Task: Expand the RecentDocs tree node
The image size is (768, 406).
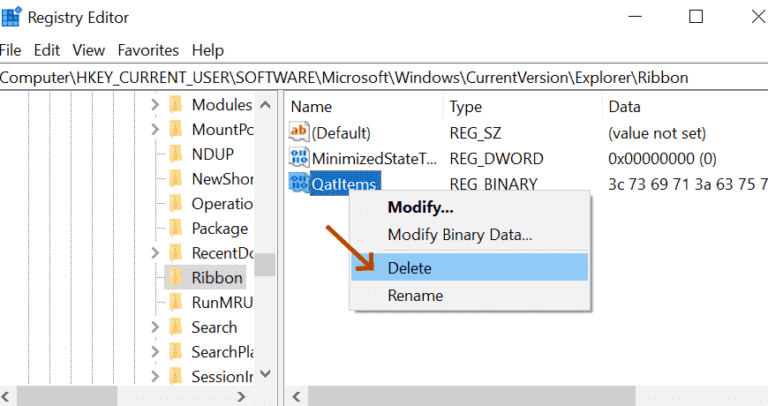Action: 155,253
